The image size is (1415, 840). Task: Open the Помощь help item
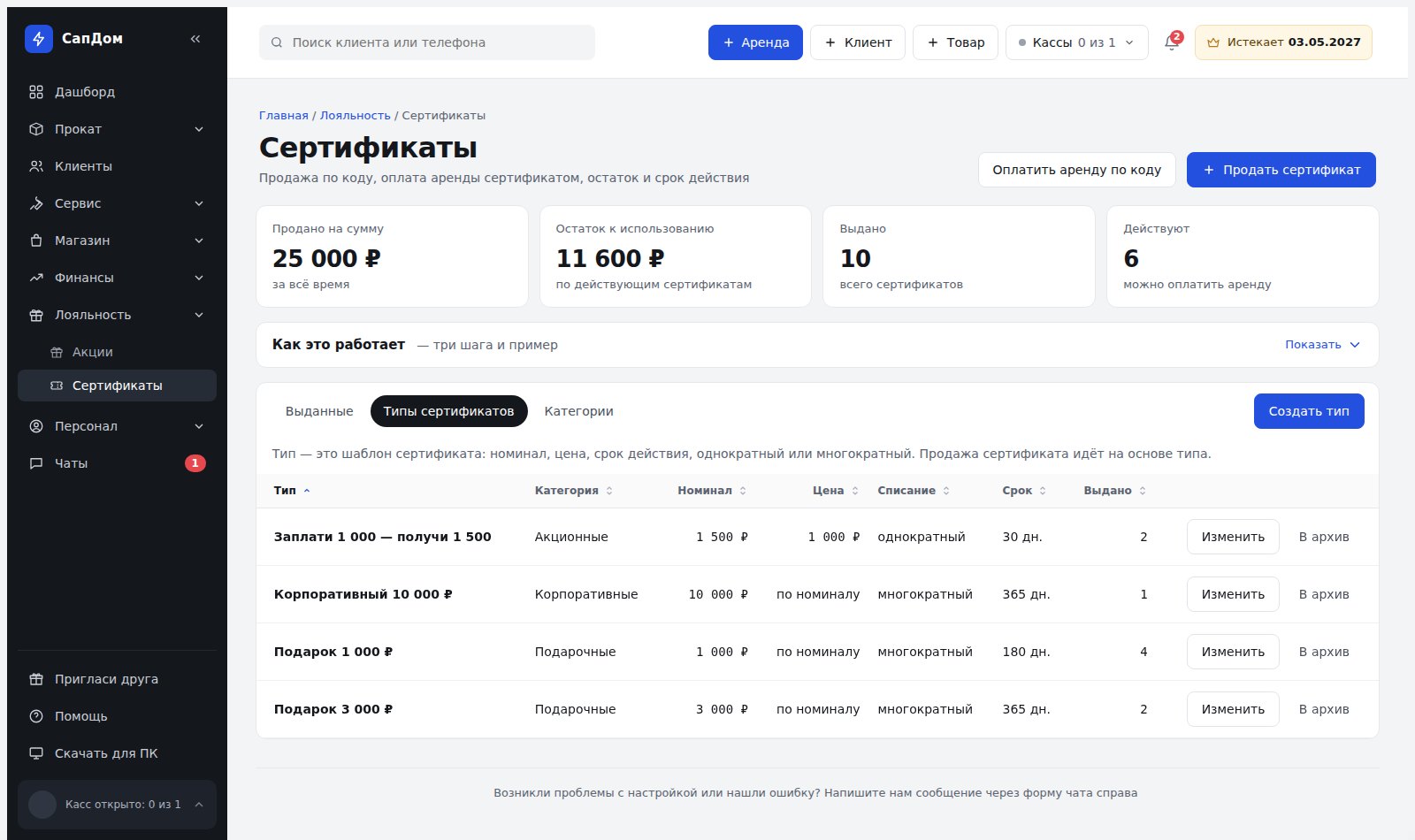[x=117, y=716]
